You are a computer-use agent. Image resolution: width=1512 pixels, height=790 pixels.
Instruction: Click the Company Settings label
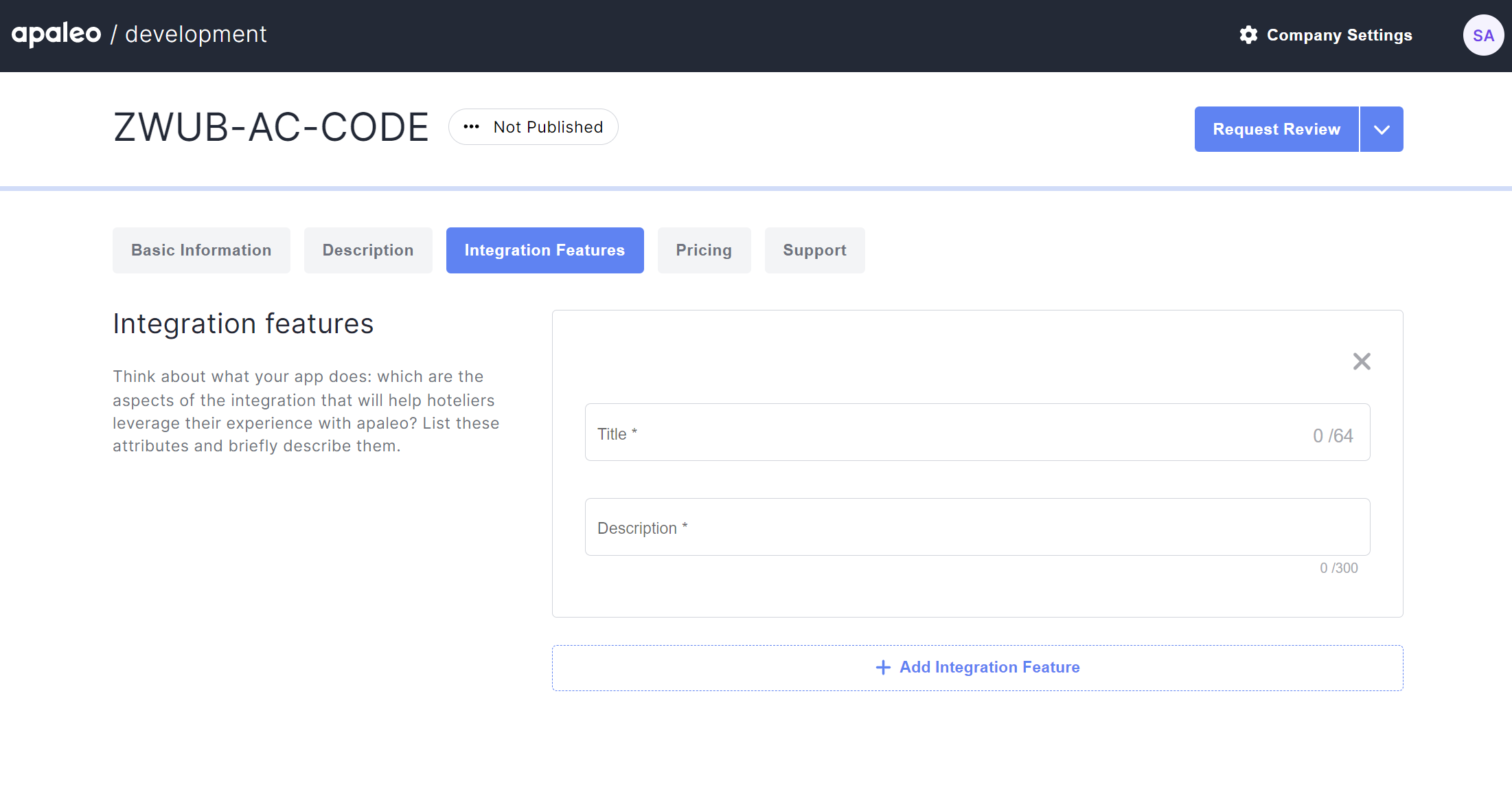(1339, 35)
